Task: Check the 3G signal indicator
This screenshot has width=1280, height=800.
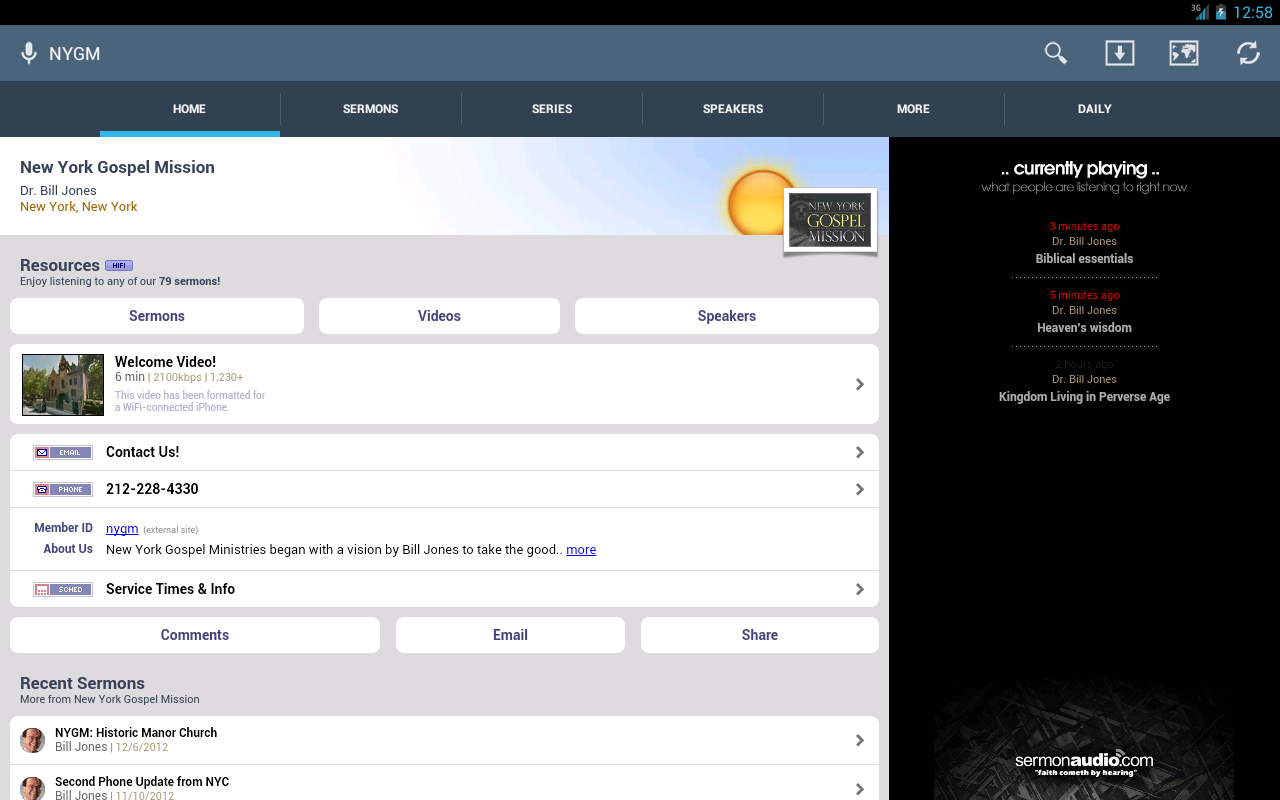Action: point(1199,12)
